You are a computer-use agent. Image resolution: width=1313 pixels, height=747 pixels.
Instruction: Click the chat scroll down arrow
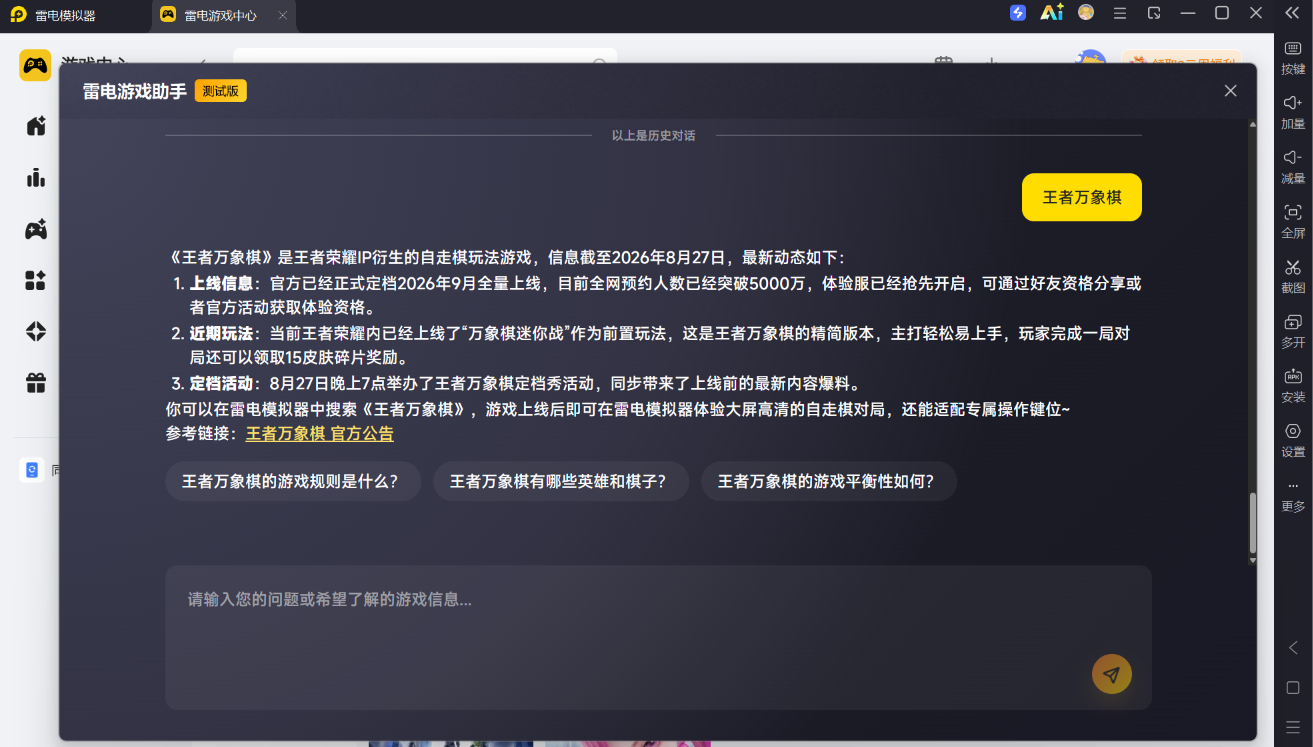[1252, 560]
